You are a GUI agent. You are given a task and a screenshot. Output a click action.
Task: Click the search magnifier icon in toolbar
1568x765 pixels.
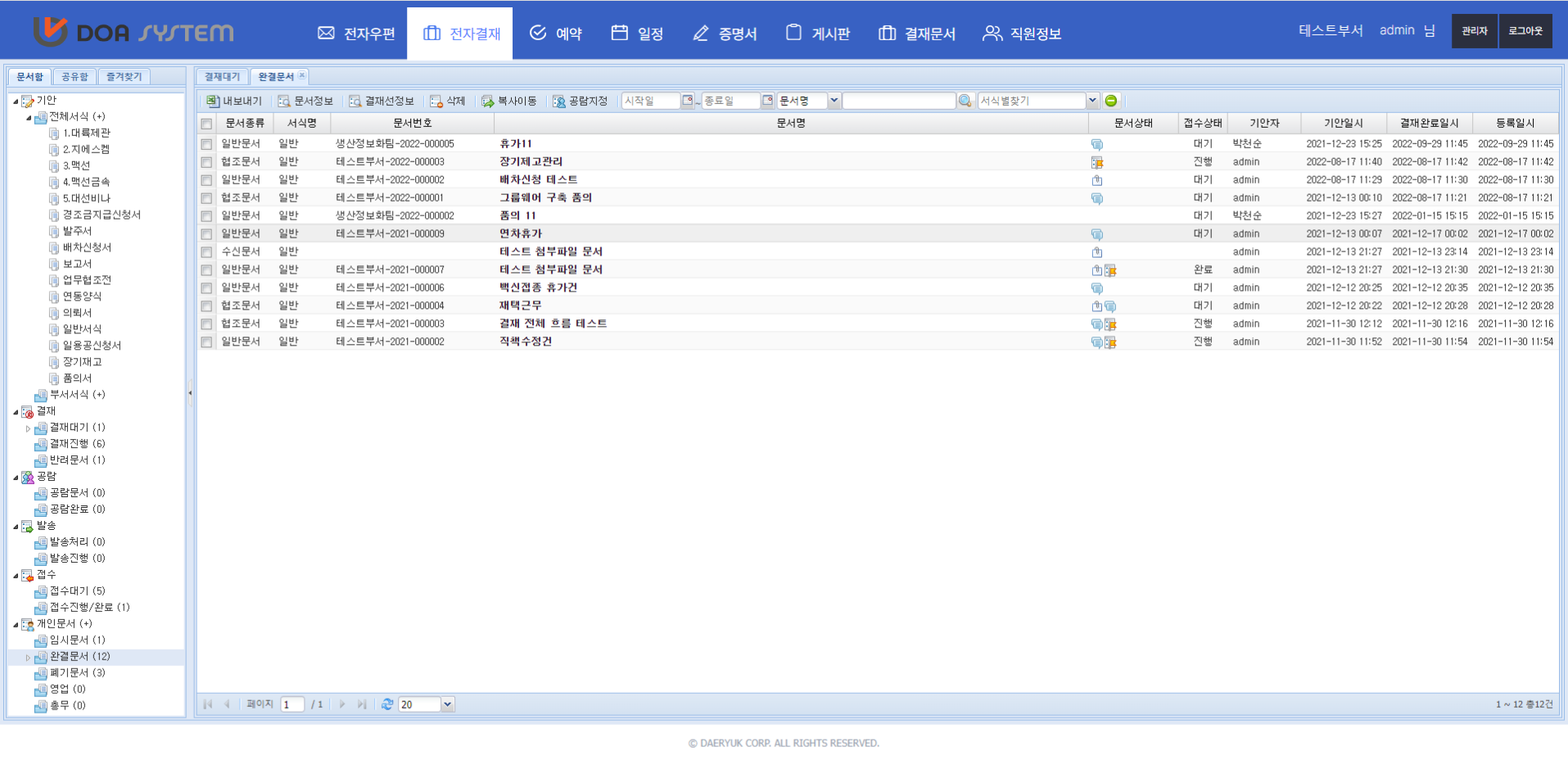coord(965,101)
